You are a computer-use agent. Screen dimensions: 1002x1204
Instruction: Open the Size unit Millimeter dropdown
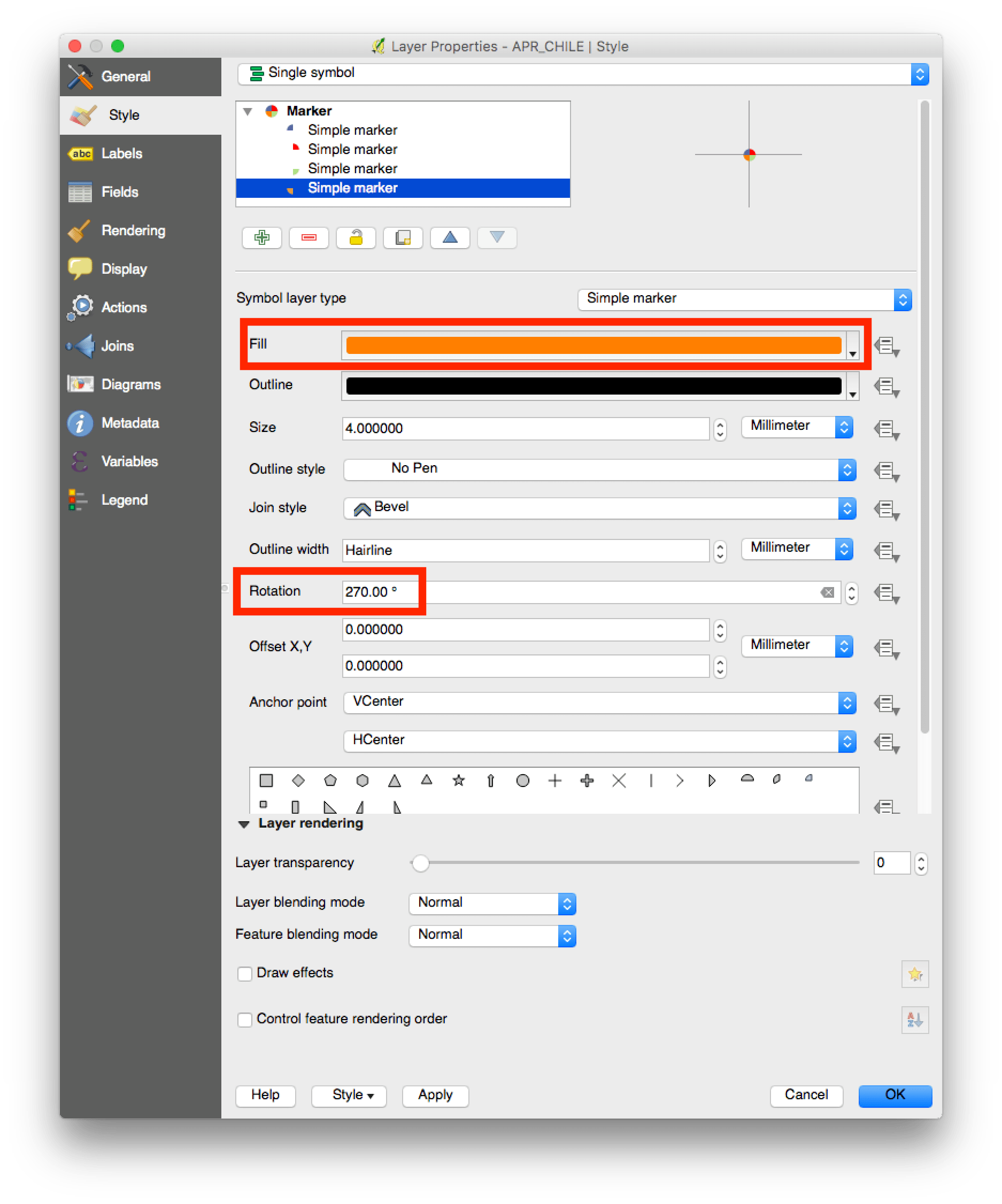coord(797,427)
